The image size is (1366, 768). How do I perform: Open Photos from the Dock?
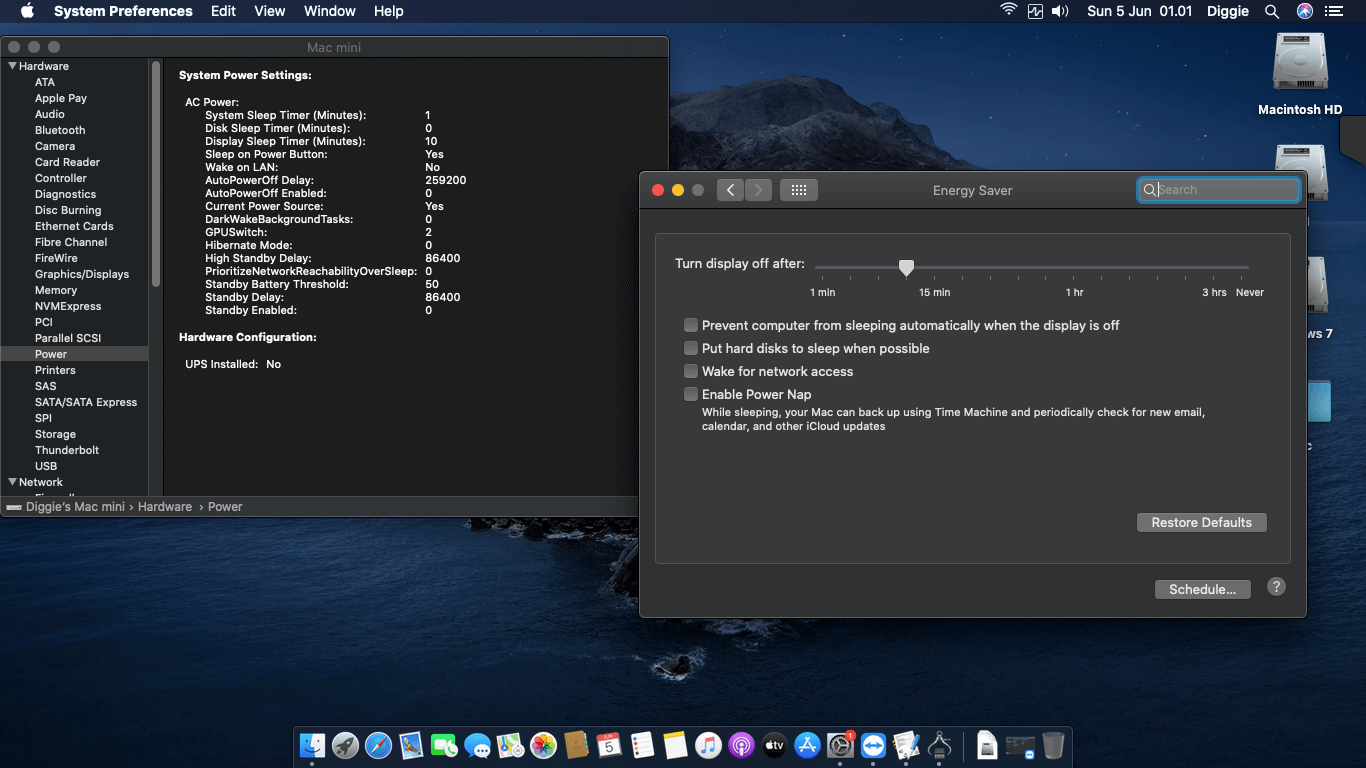tap(544, 745)
